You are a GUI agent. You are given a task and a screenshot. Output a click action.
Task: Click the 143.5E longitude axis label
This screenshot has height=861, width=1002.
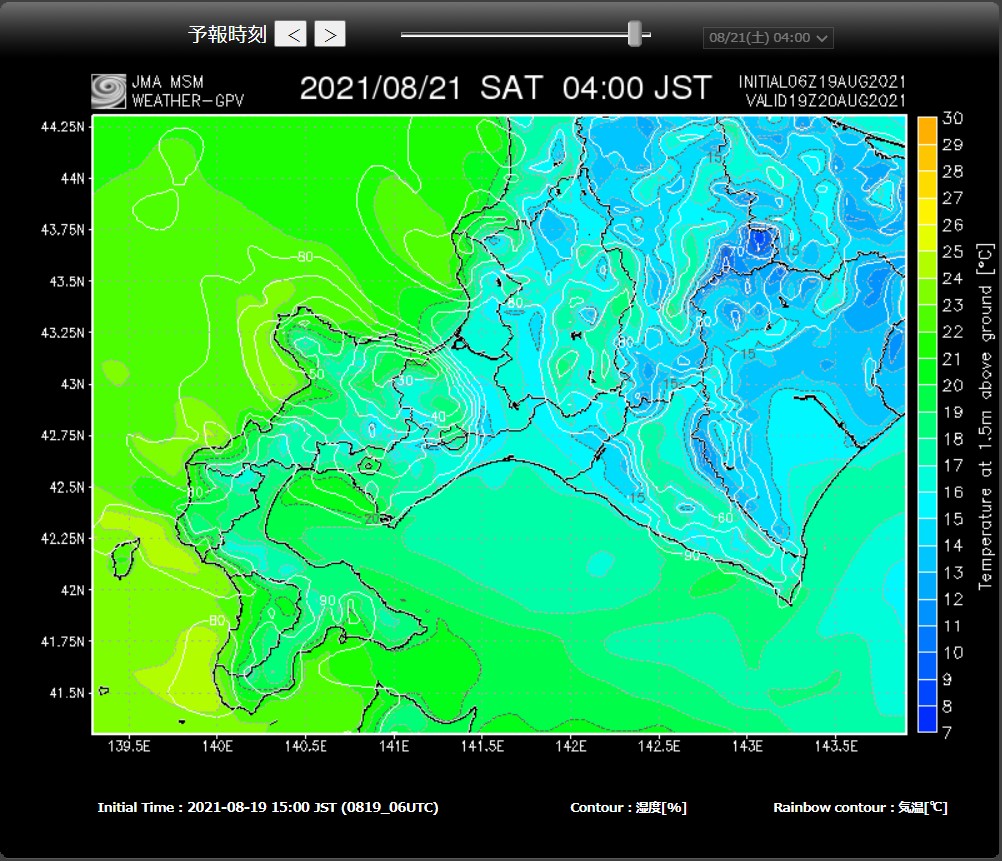pos(835,746)
